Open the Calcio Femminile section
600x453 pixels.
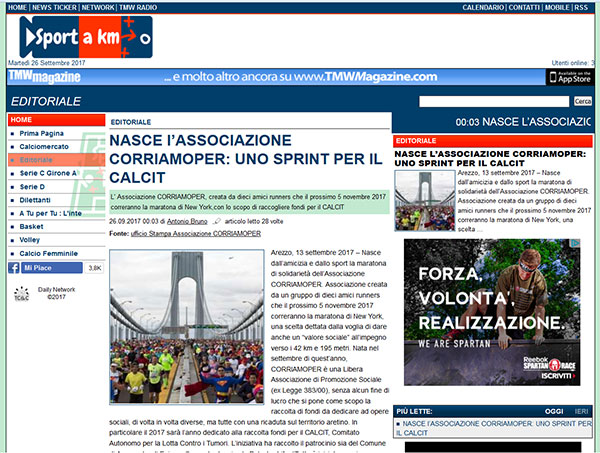click(x=49, y=253)
